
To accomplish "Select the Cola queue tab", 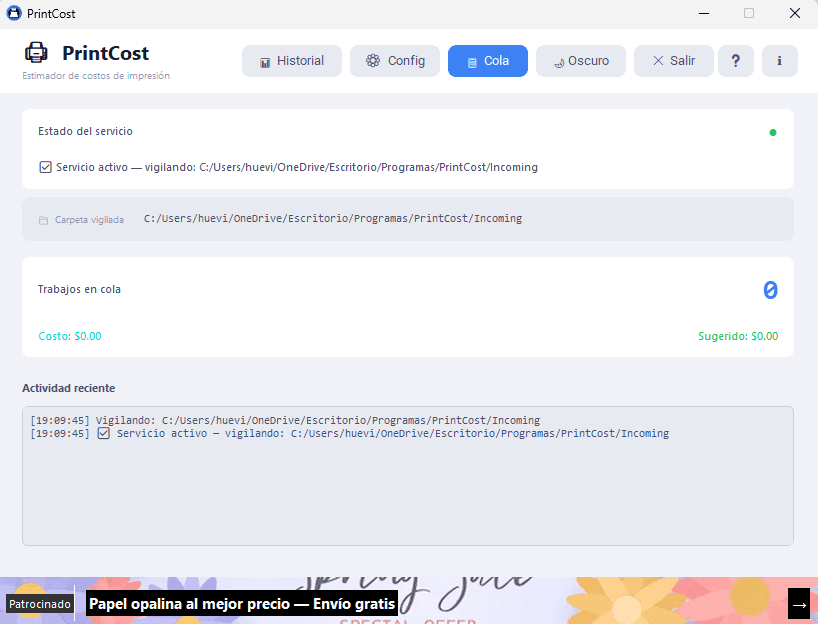I will [x=487, y=61].
